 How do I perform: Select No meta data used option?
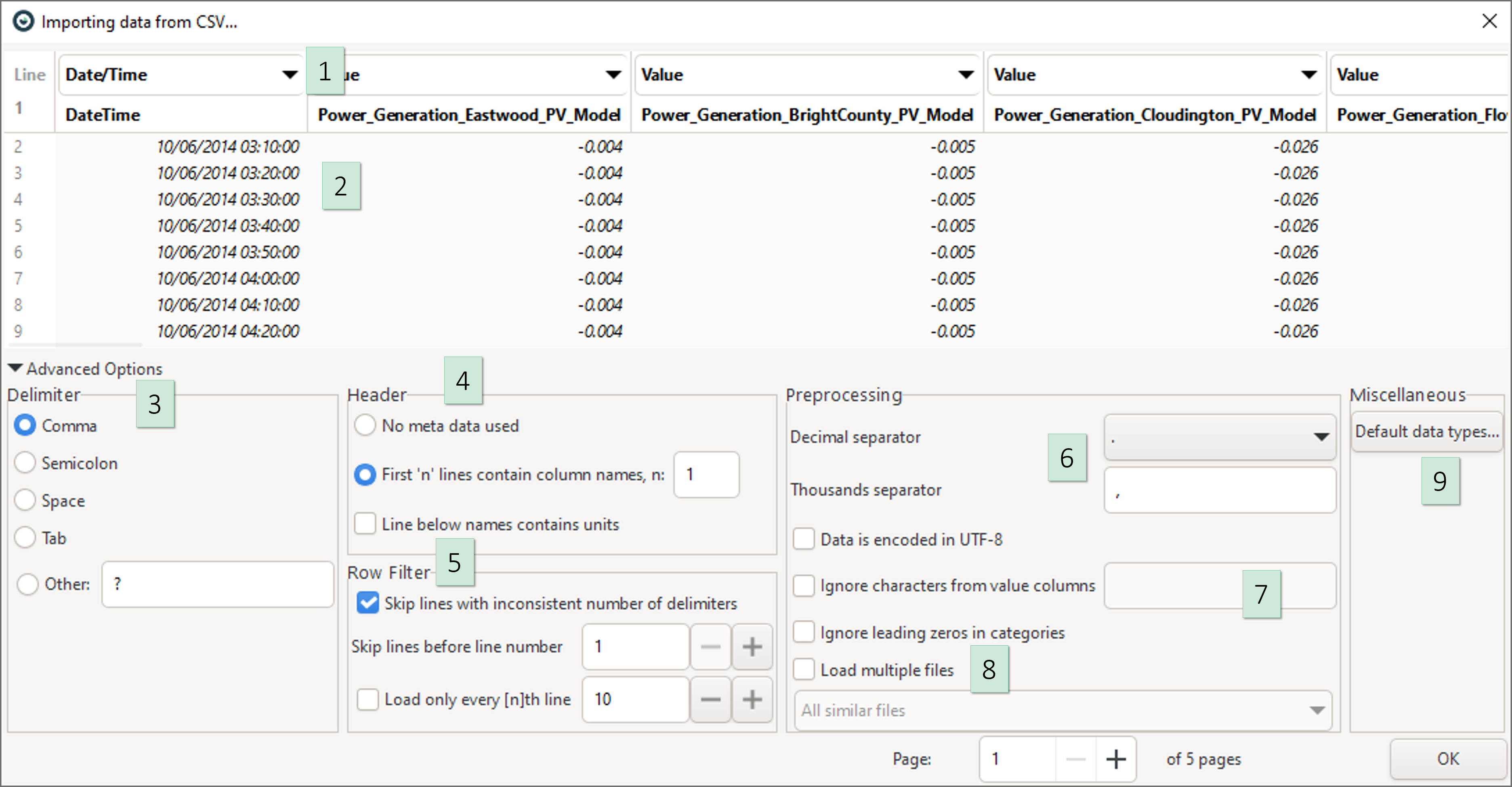(365, 425)
